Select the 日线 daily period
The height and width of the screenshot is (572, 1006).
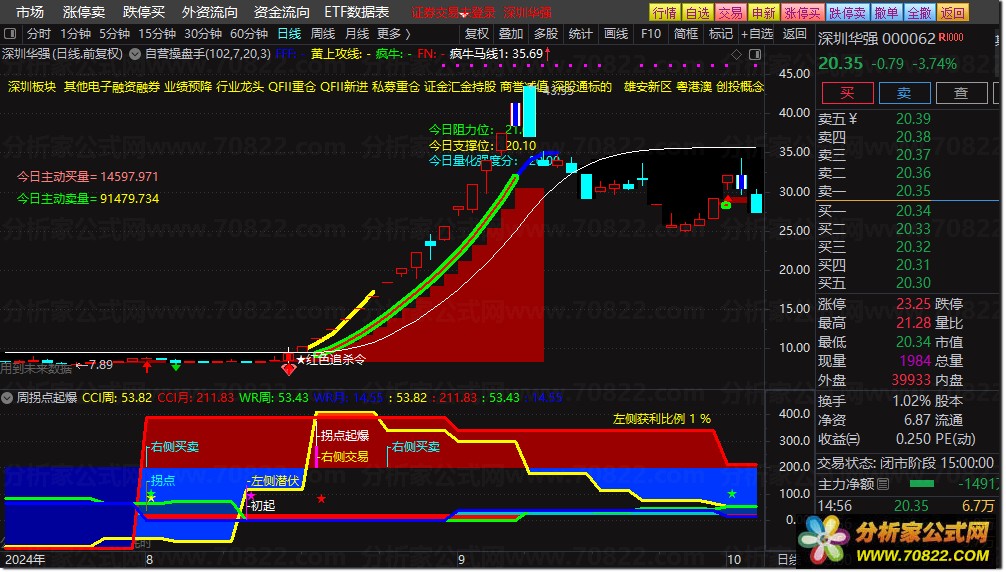point(289,33)
